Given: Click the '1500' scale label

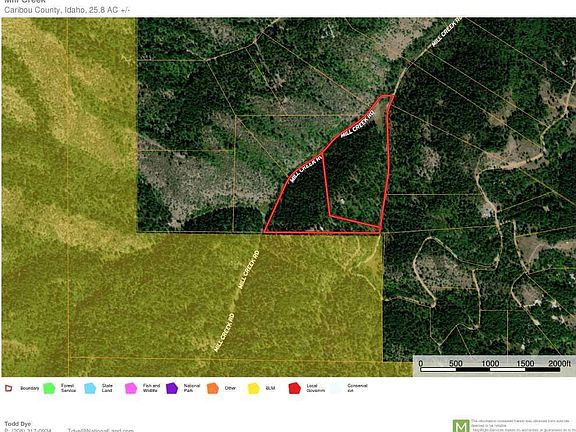Looking at the screenshot, I should 525,363.
